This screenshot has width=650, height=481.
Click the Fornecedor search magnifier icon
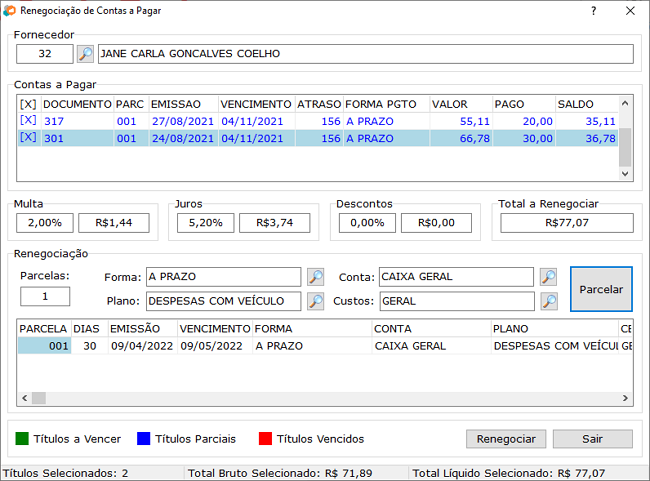[x=86, y=54]
